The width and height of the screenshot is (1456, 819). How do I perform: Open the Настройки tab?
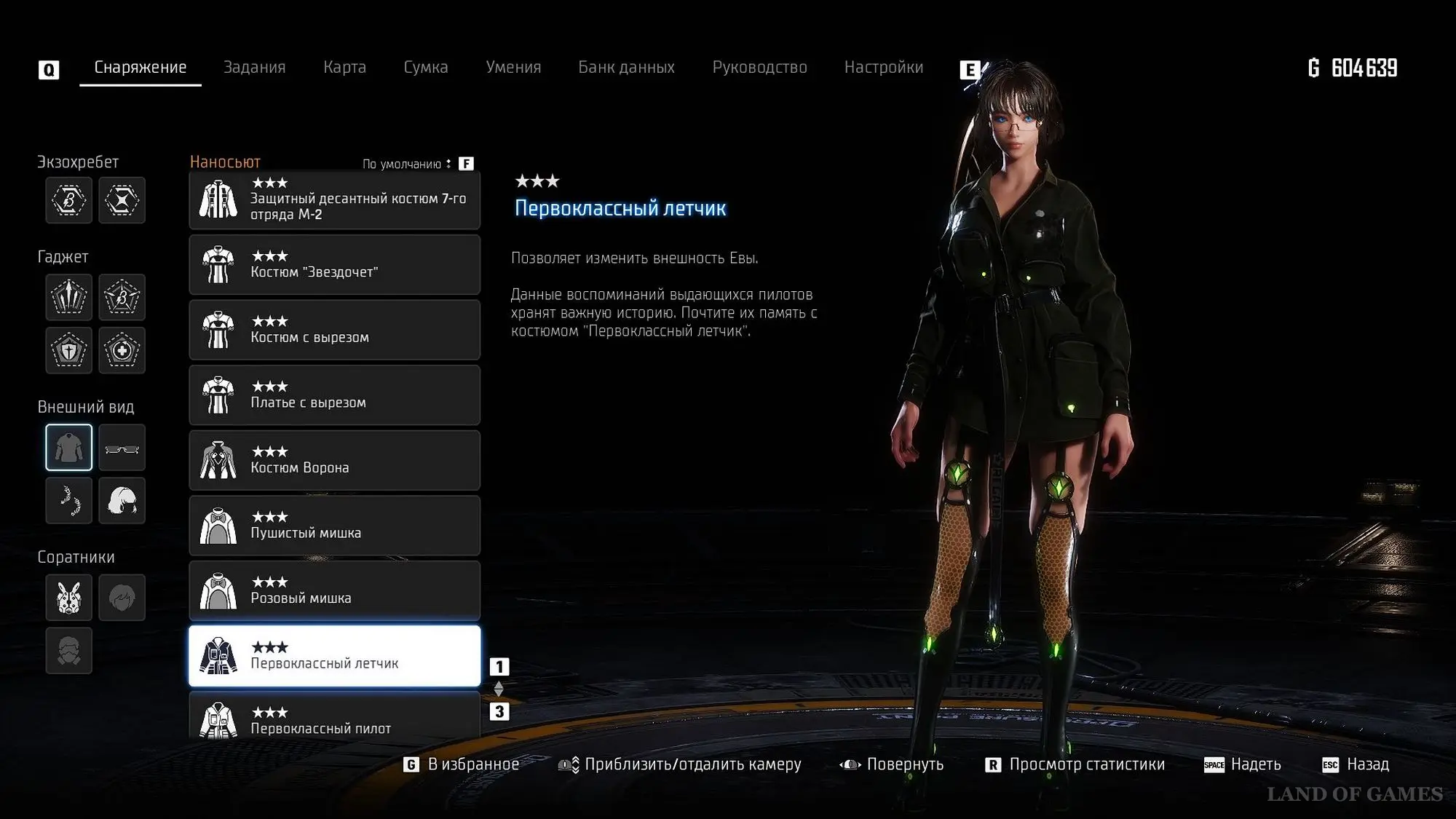tap(884, 67)
